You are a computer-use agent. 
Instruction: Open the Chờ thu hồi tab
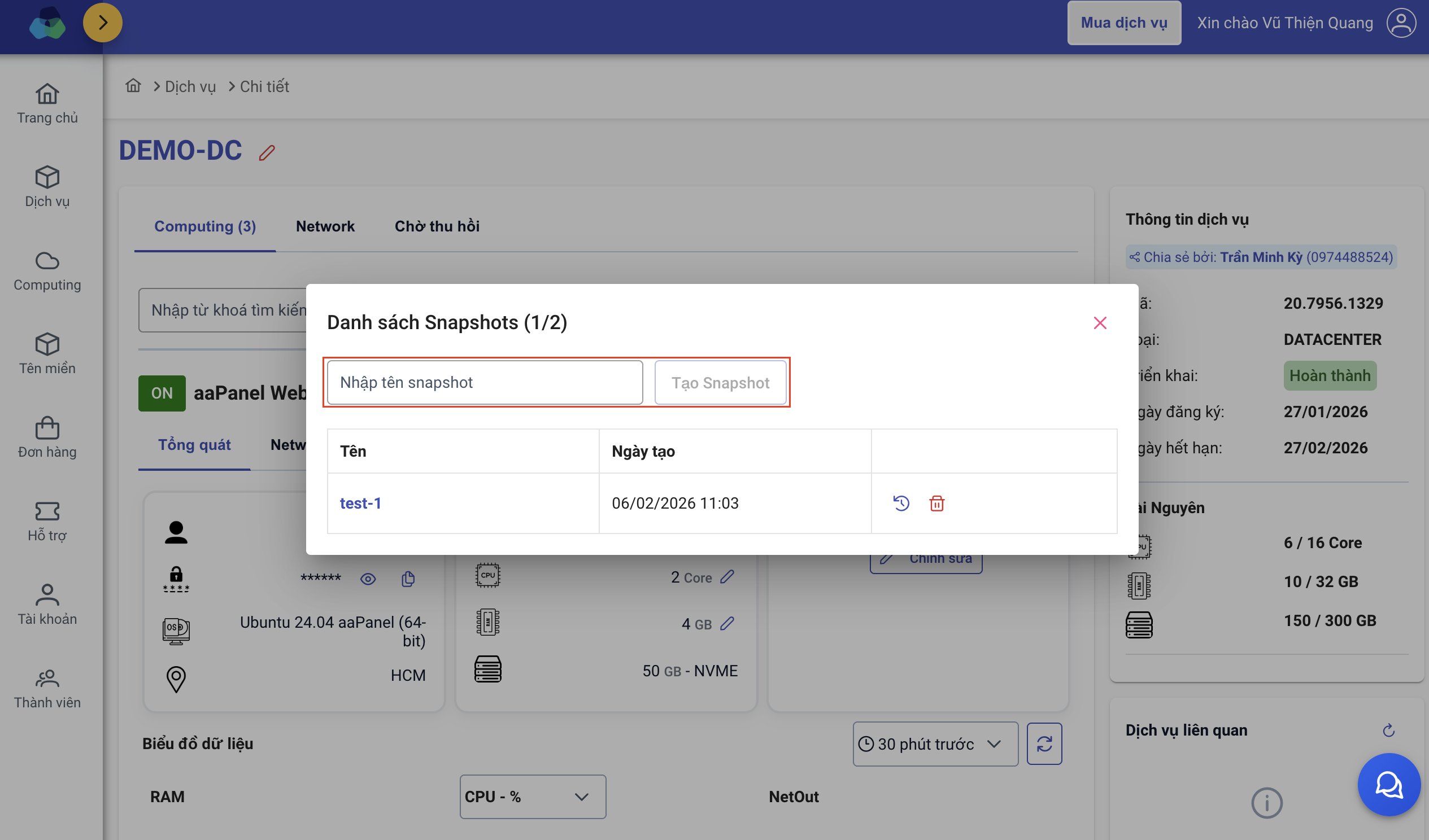437,226
